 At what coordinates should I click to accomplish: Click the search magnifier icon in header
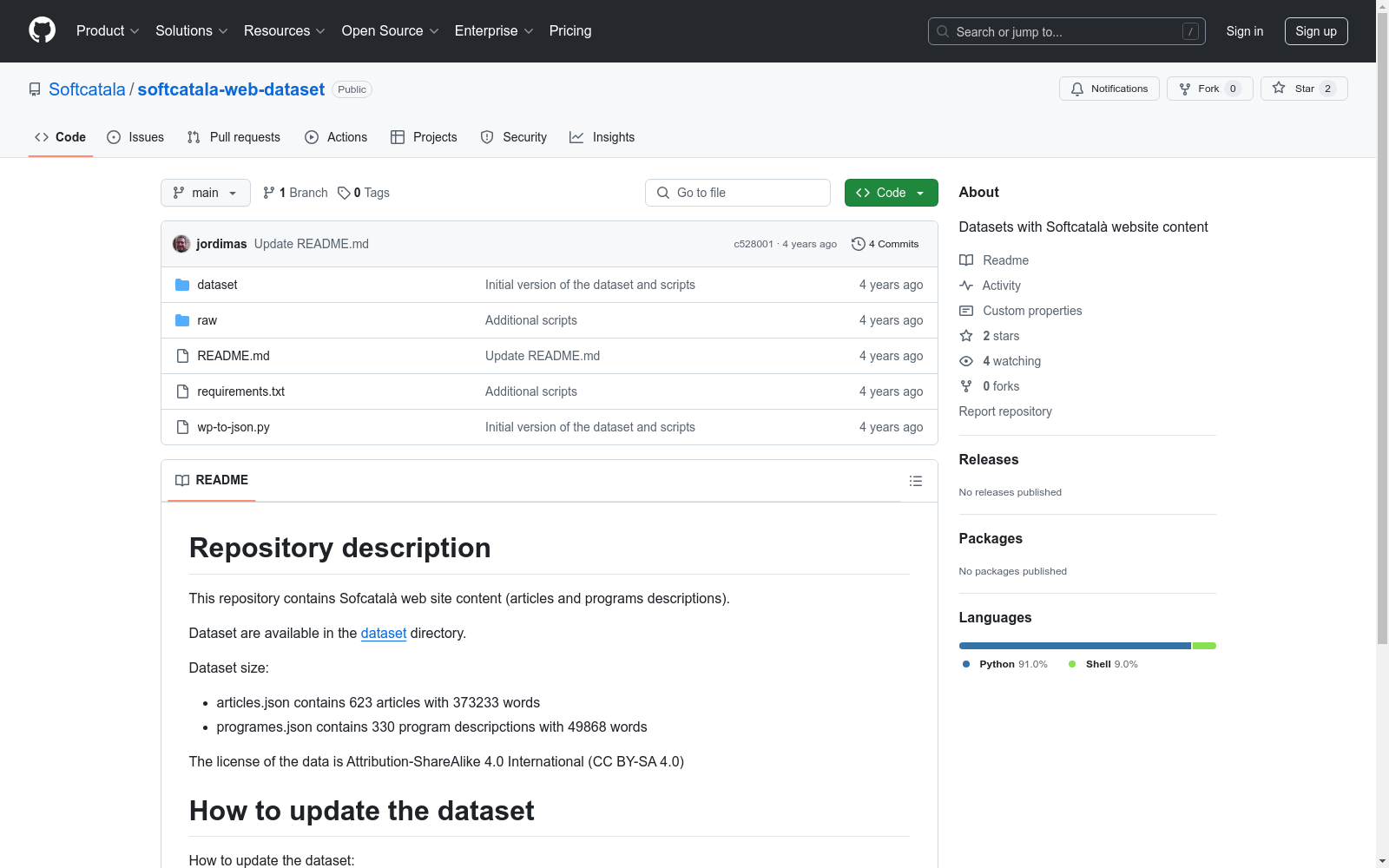943,31
